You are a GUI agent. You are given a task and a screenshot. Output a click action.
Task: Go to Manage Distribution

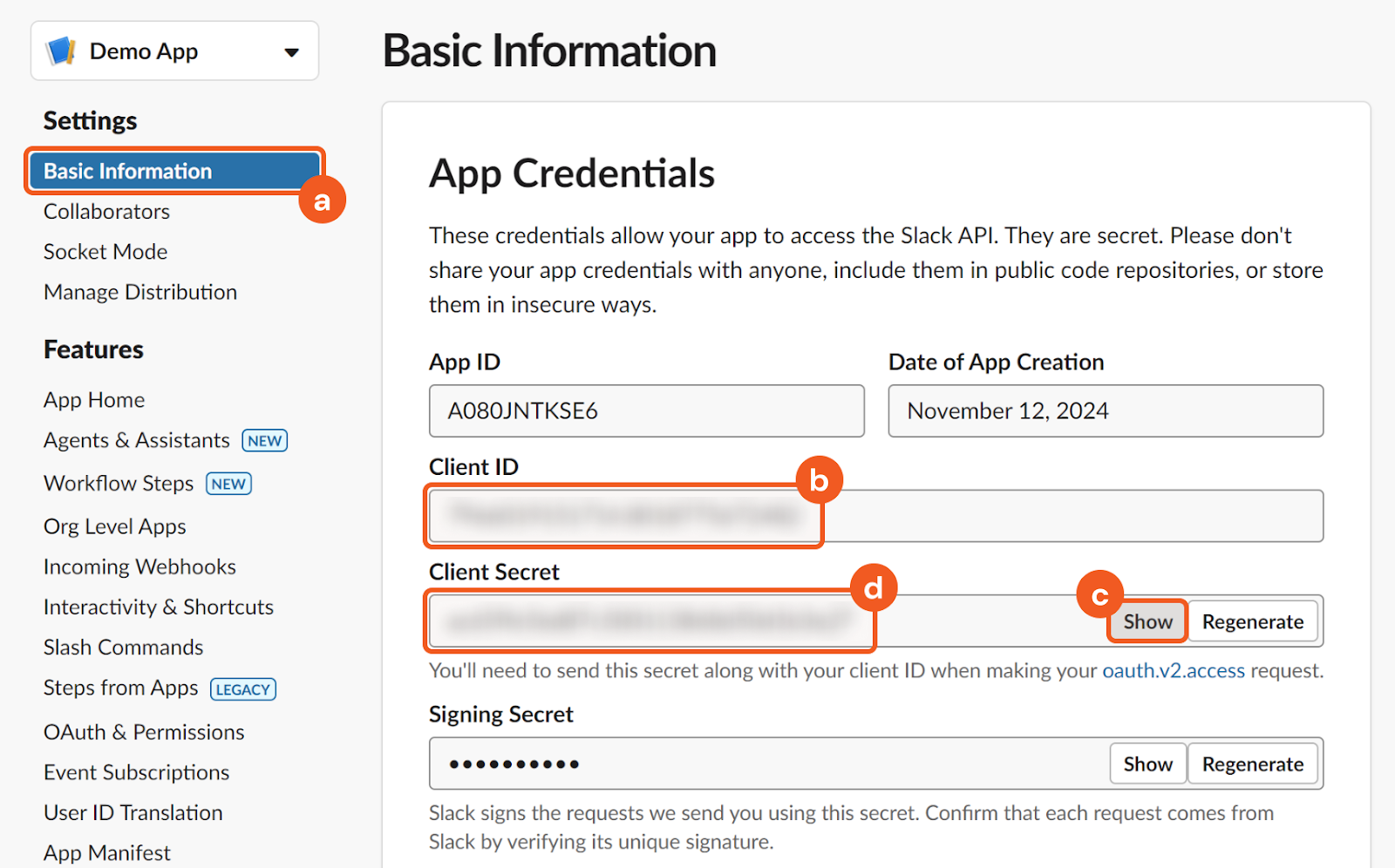click(140, 292)
